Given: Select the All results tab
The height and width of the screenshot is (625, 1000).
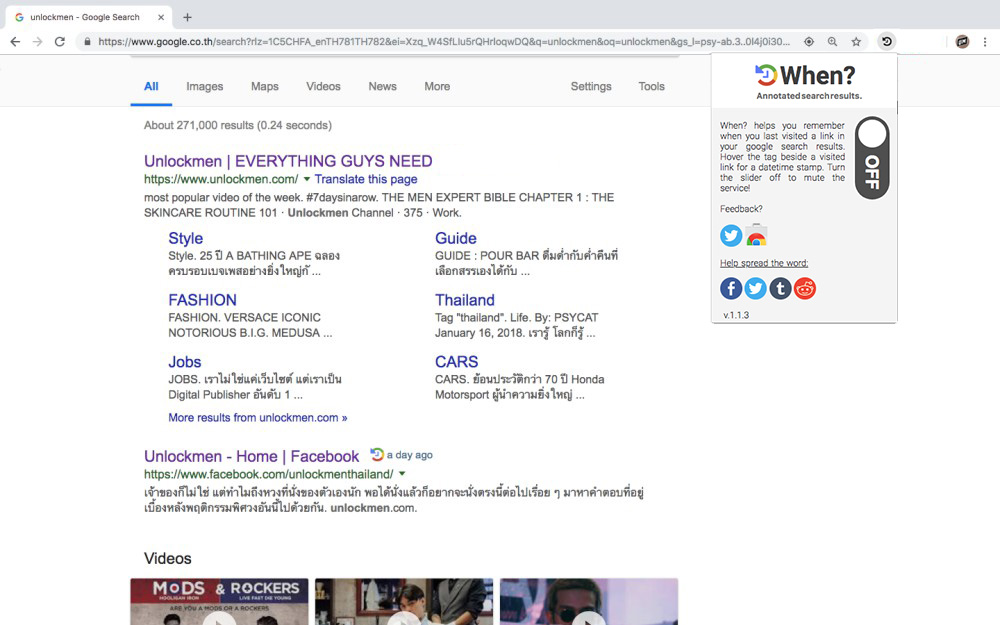Looking at the screenshot, I should 151,86.
